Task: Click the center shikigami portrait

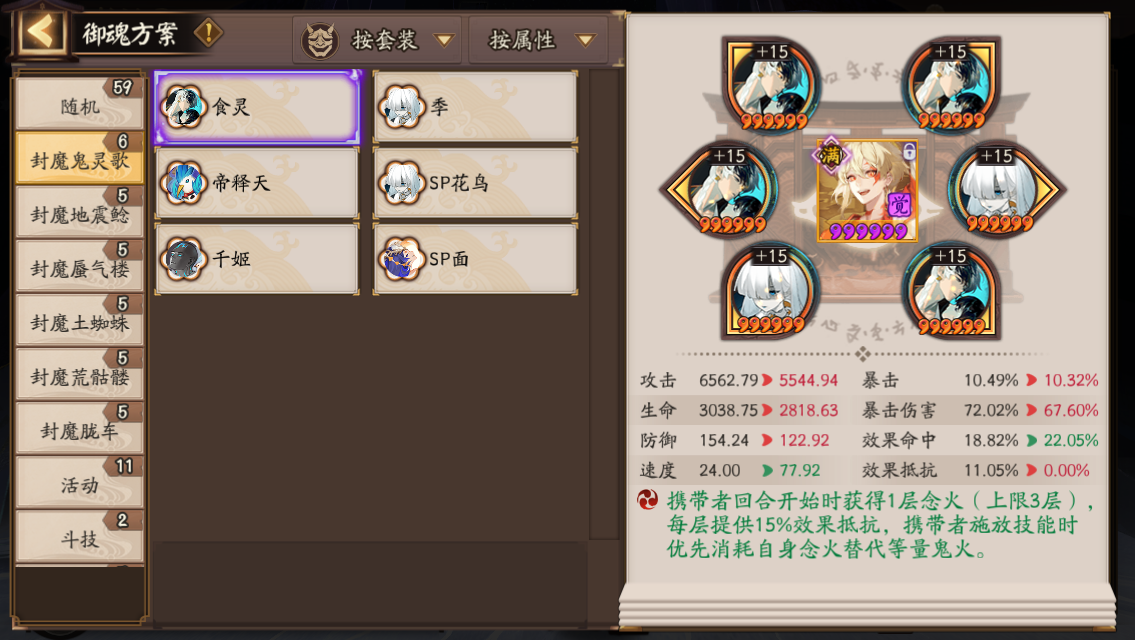Action: (867, 190)
